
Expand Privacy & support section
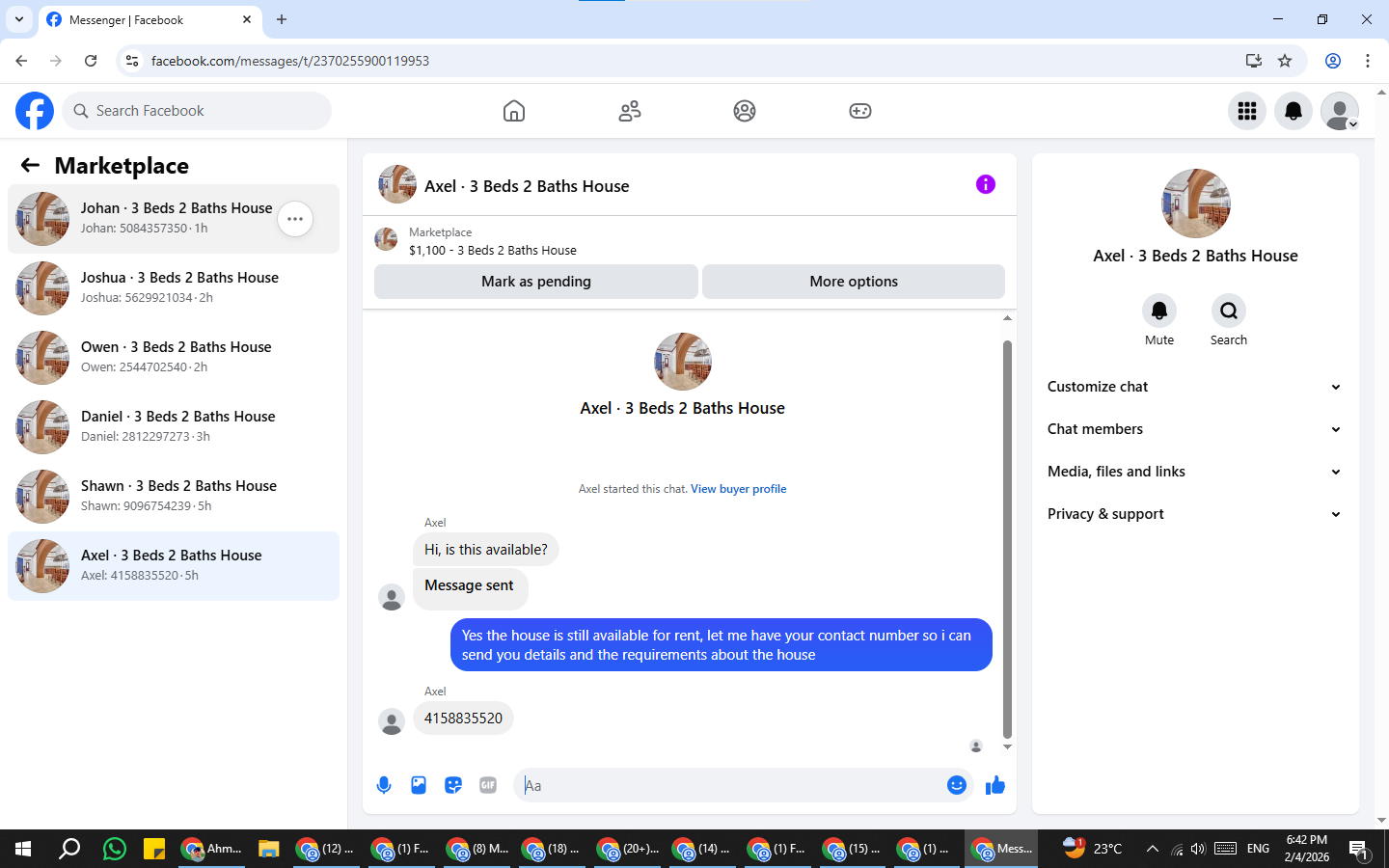[x=1195, y=514]
